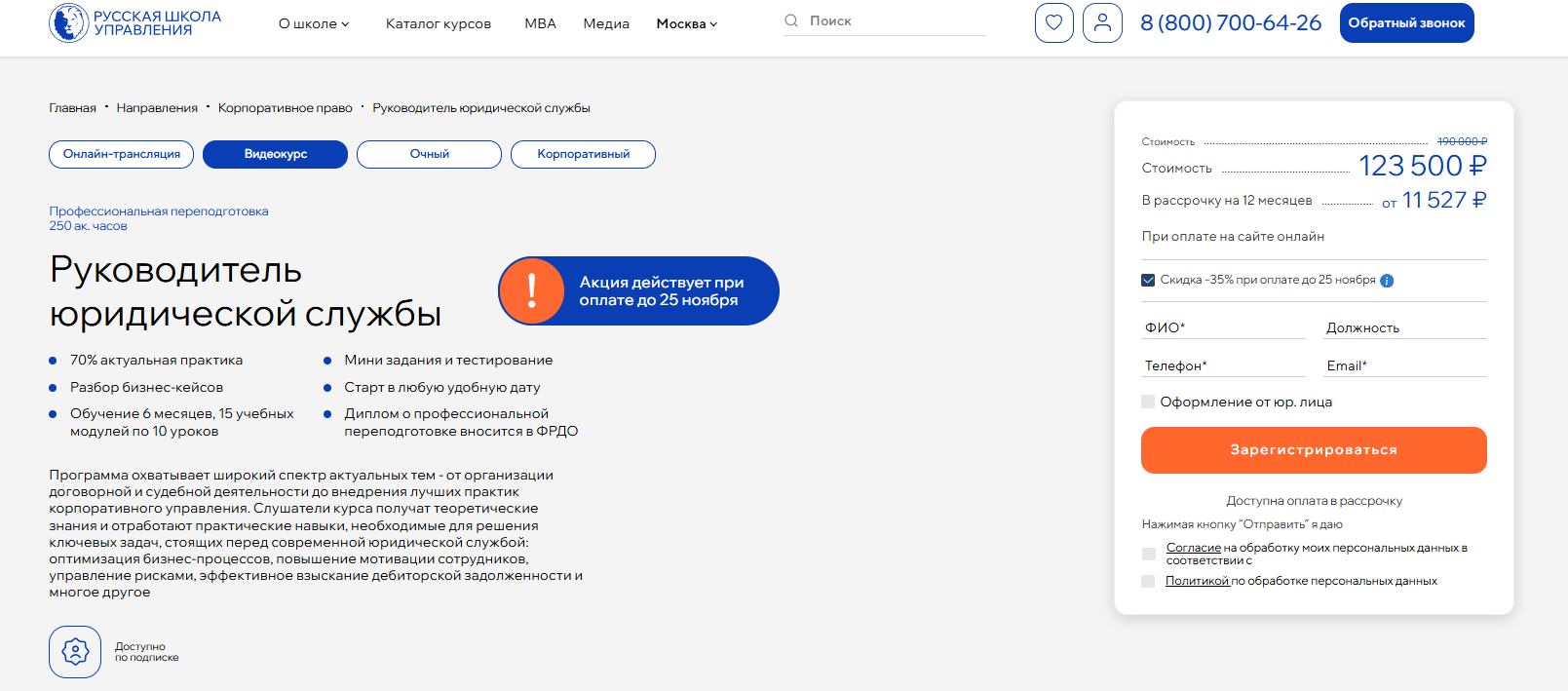The image size is (1568, 691).
Task: Click into the 'ФИО' input field
Action: coord(1223,327)
